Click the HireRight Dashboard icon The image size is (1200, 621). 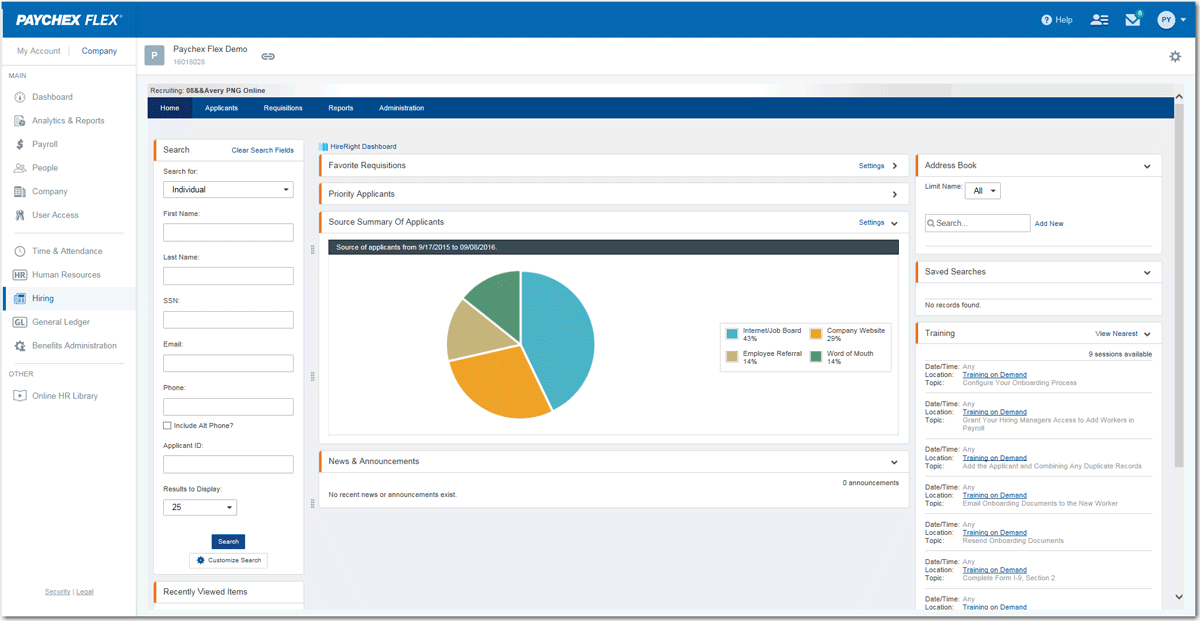click(x=323, y=147)
